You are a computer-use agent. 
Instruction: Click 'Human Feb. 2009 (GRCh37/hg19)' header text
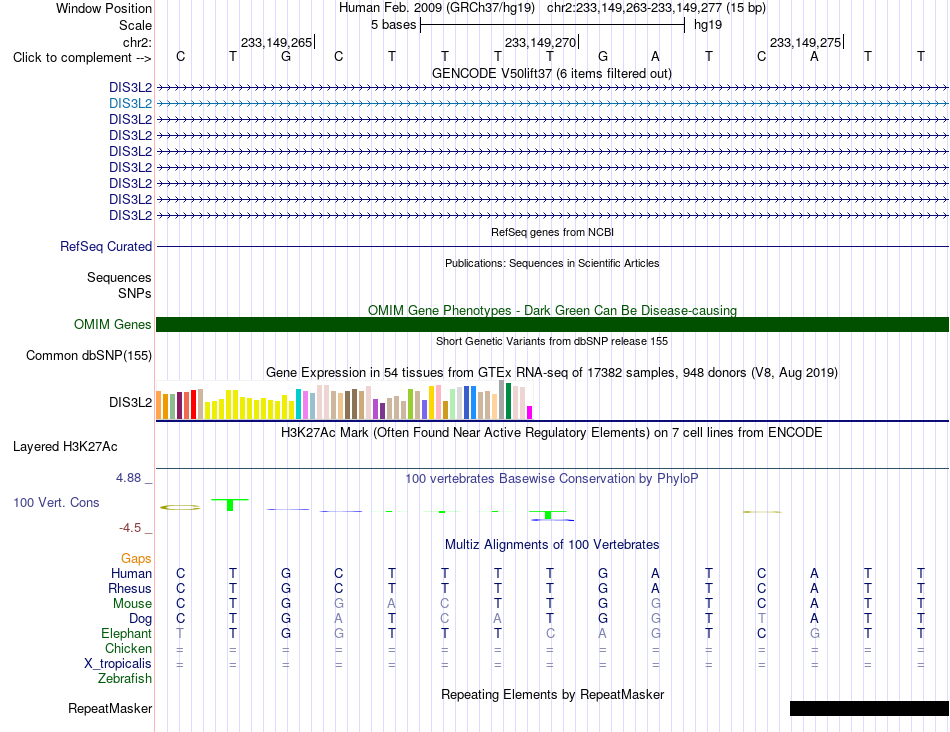(437, 8)
